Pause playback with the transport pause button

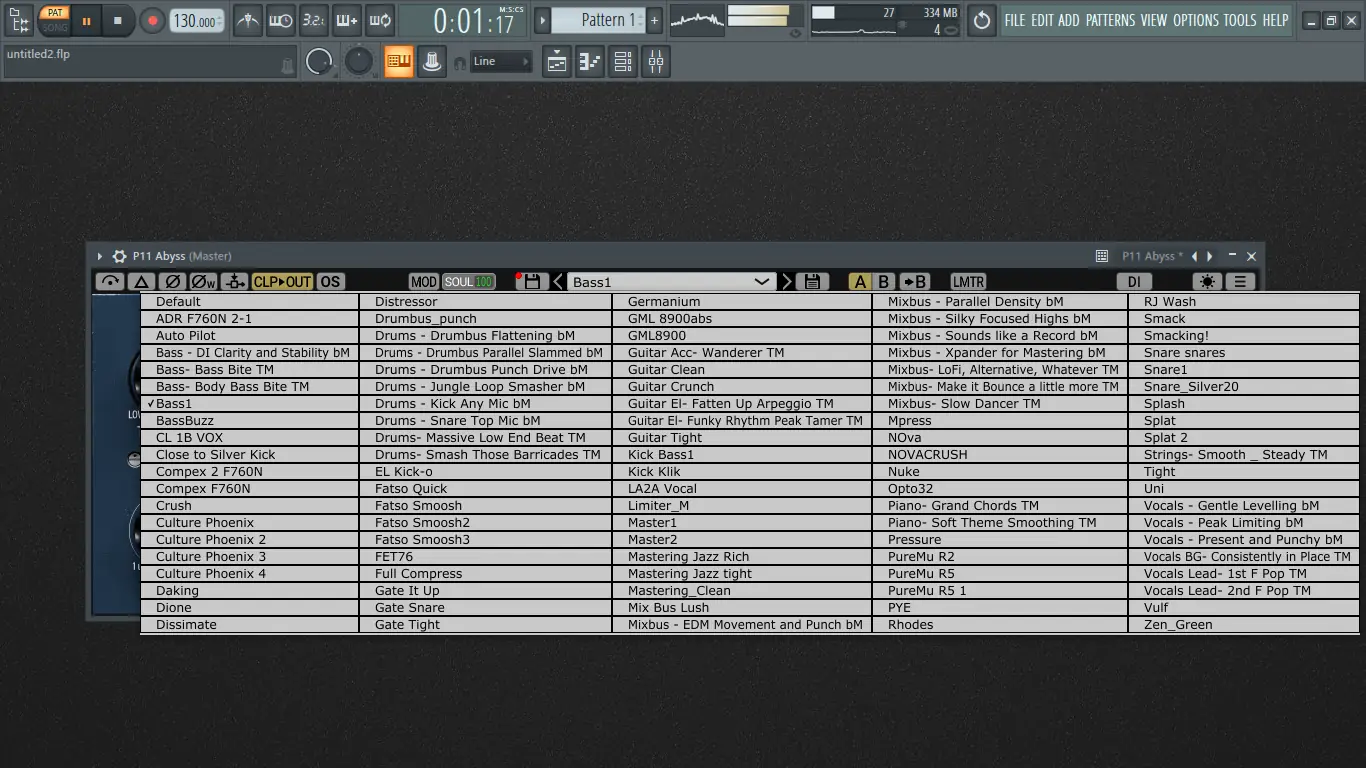(86, 20)
